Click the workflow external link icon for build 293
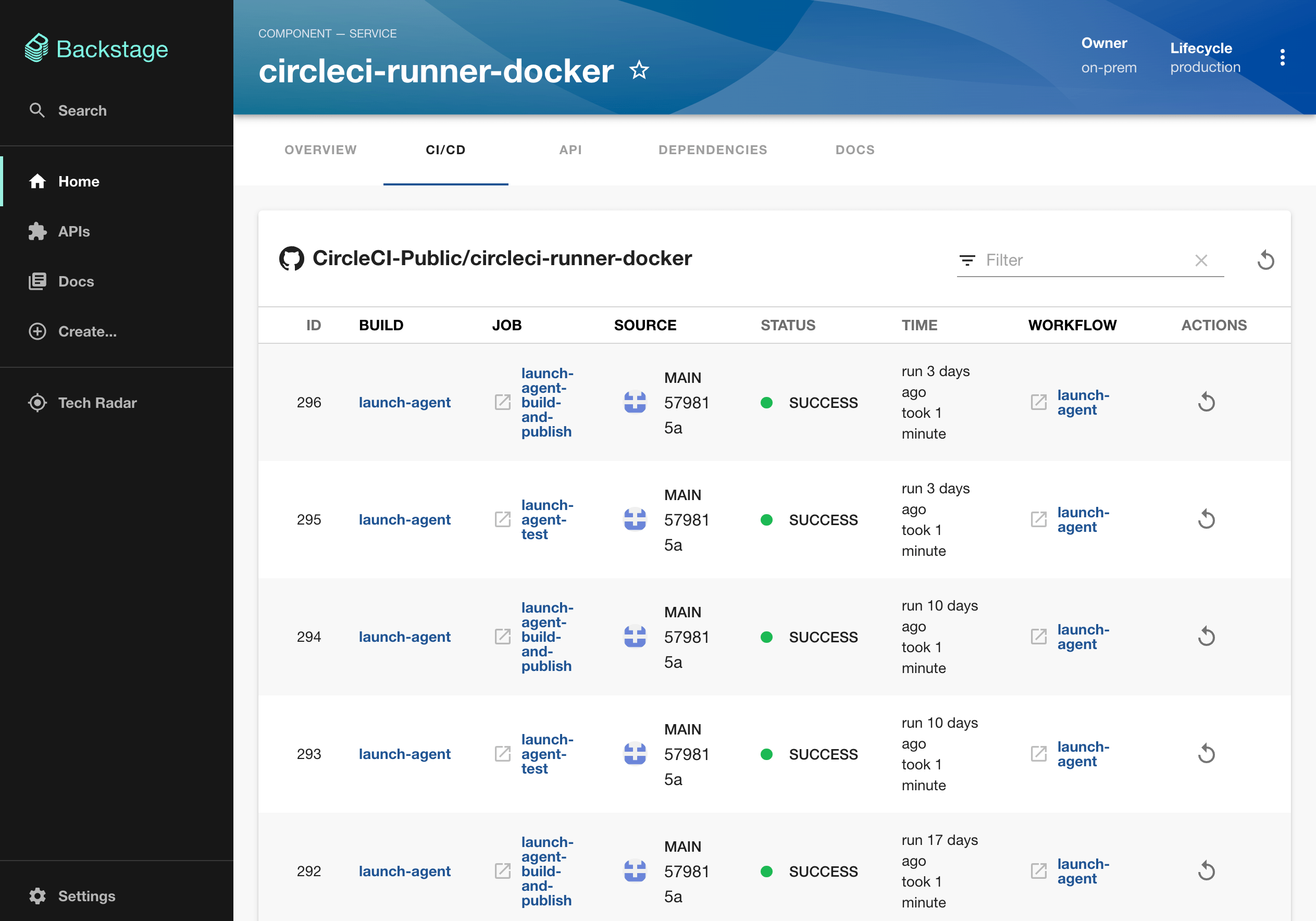This screenshot has height=921, width=1316. point(1038,752)
